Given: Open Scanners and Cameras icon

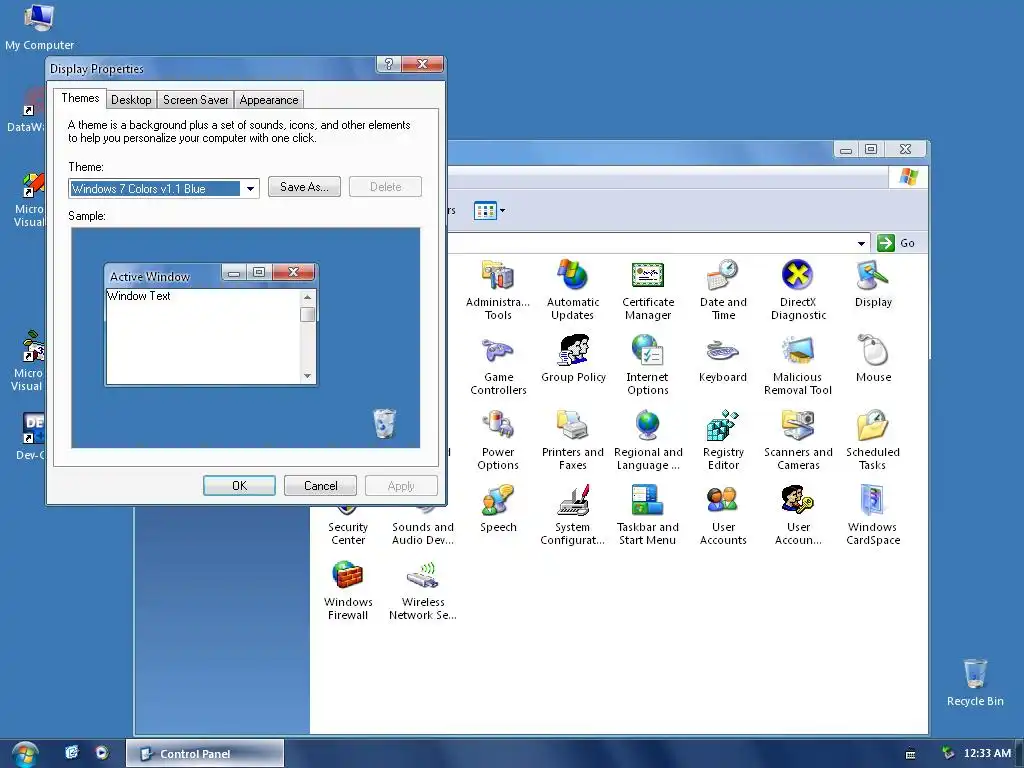Looking at the screenshot, I should tap(798, 440).
